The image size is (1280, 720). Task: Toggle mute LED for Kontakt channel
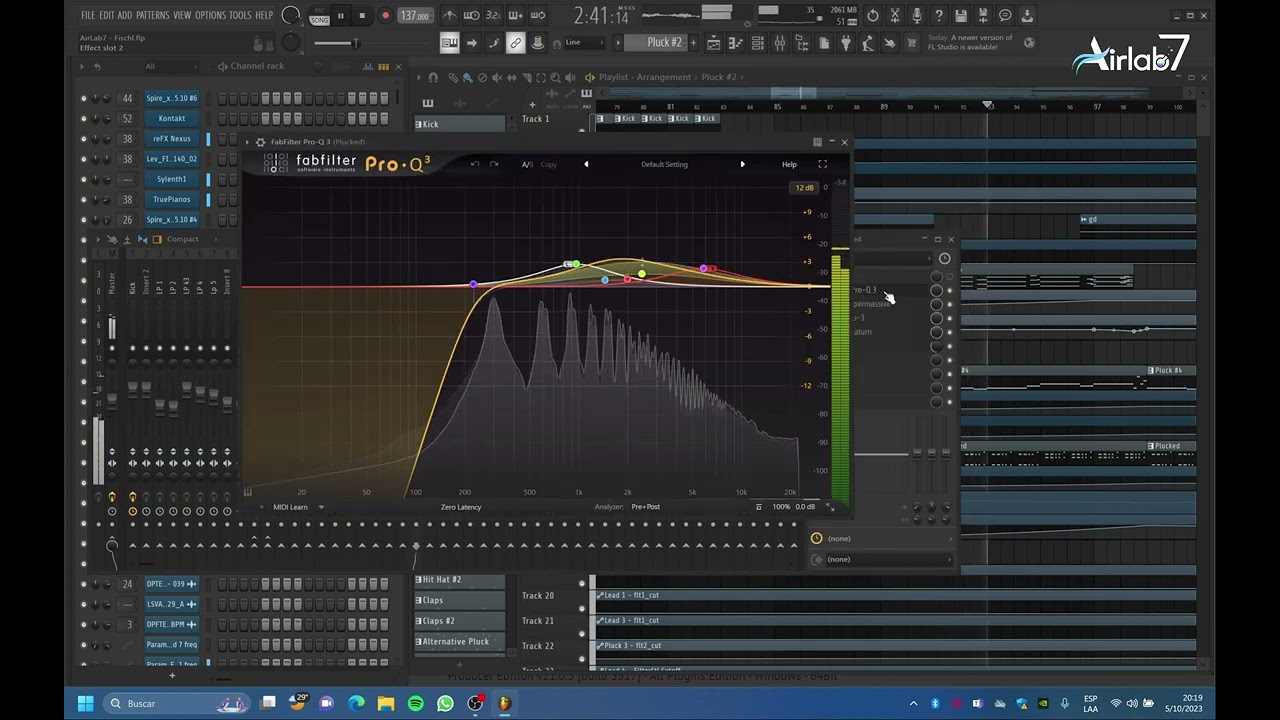coord(84,119)
